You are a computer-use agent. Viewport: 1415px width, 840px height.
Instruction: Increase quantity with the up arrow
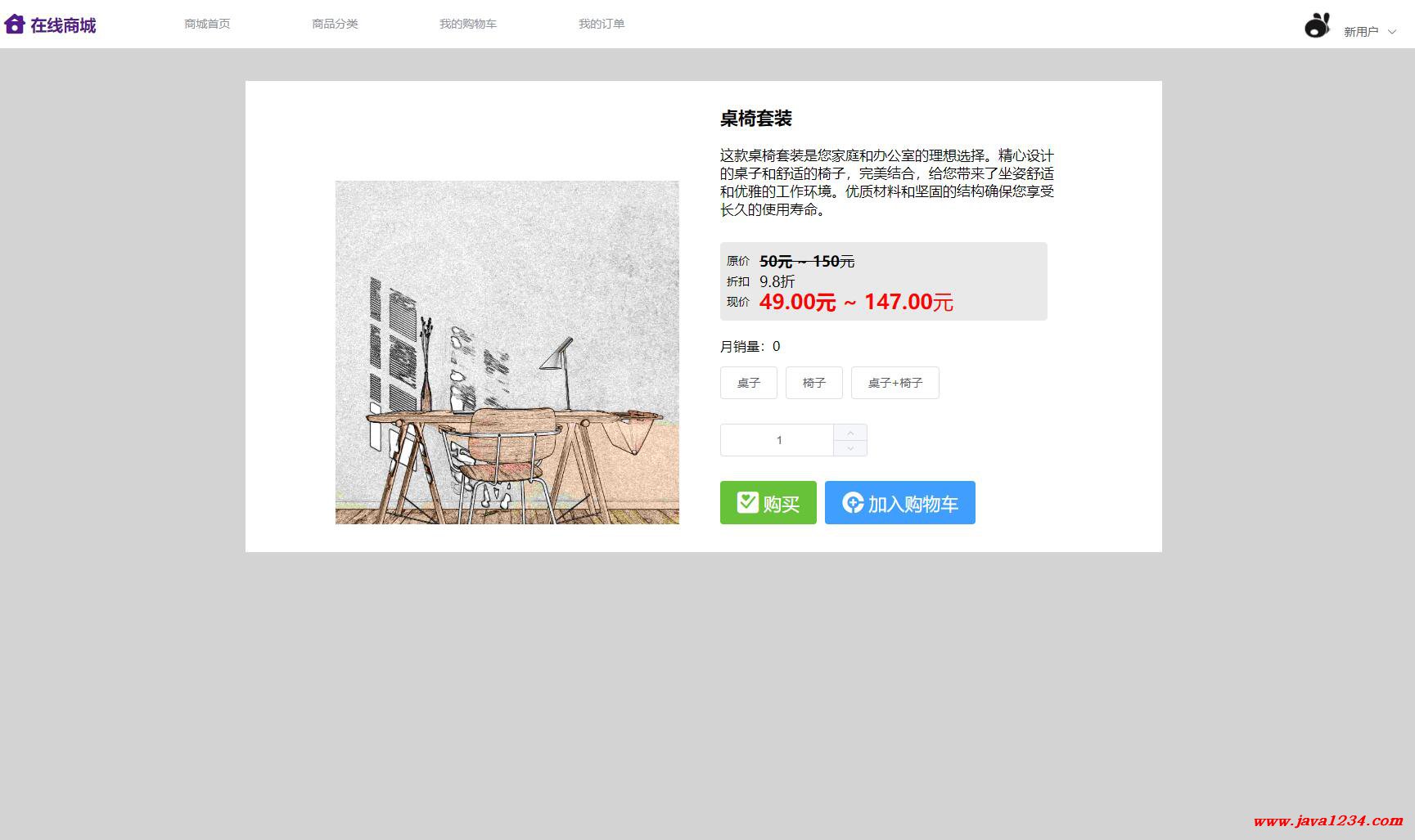[x=850, y=433]
